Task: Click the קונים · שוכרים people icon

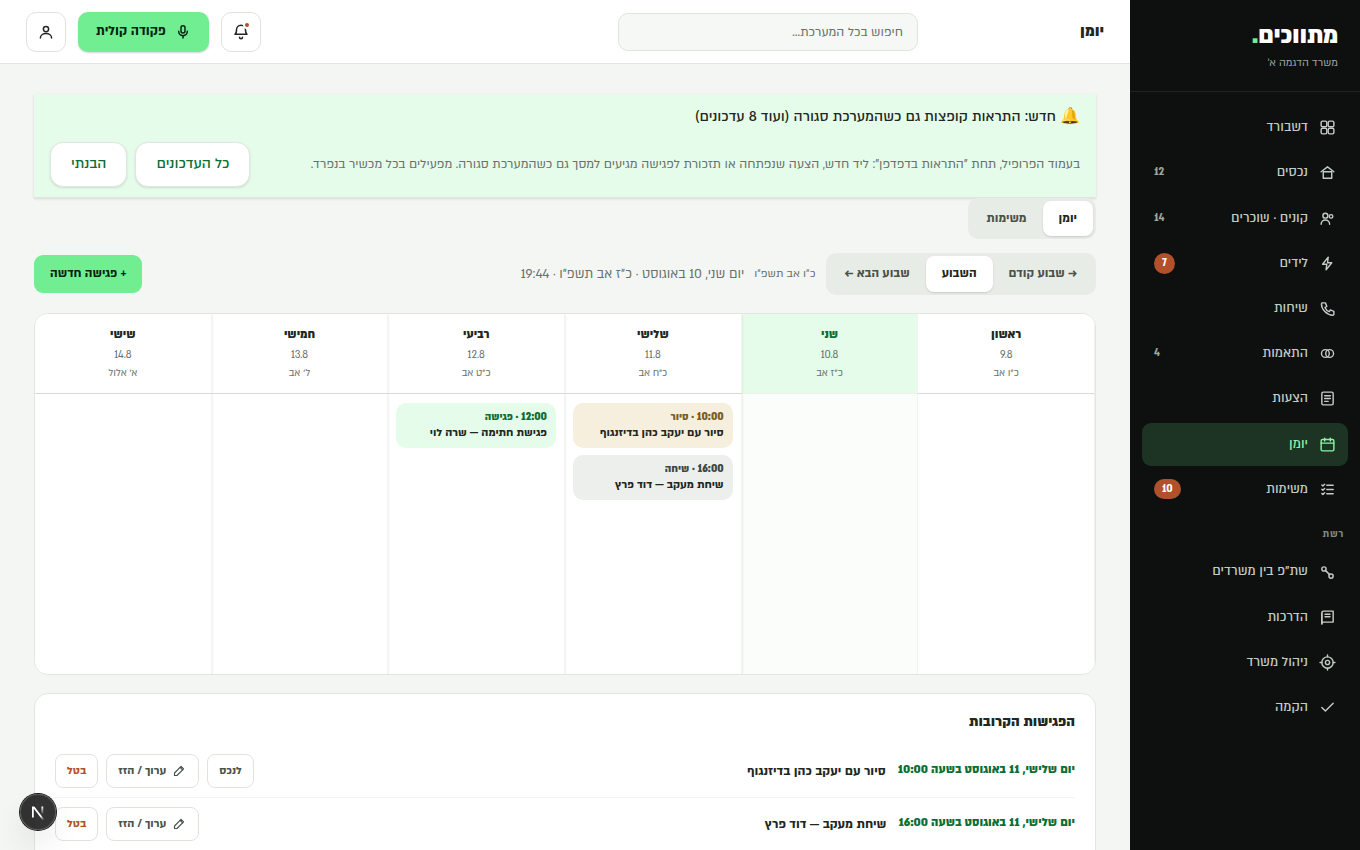Action: tap(1327, 218)
